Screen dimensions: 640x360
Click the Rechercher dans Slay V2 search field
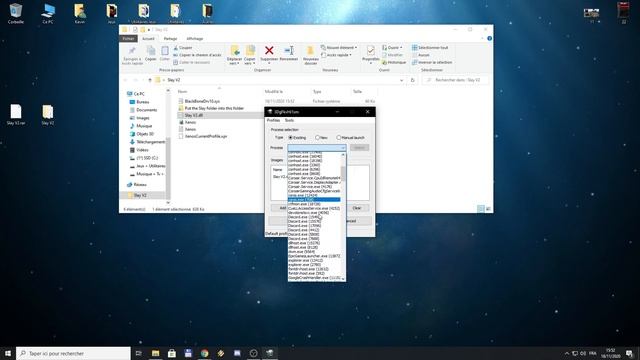coord(456,80)
